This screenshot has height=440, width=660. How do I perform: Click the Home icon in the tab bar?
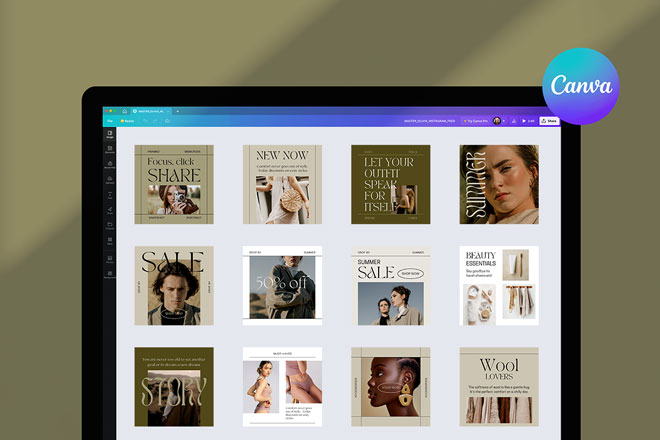125,111
